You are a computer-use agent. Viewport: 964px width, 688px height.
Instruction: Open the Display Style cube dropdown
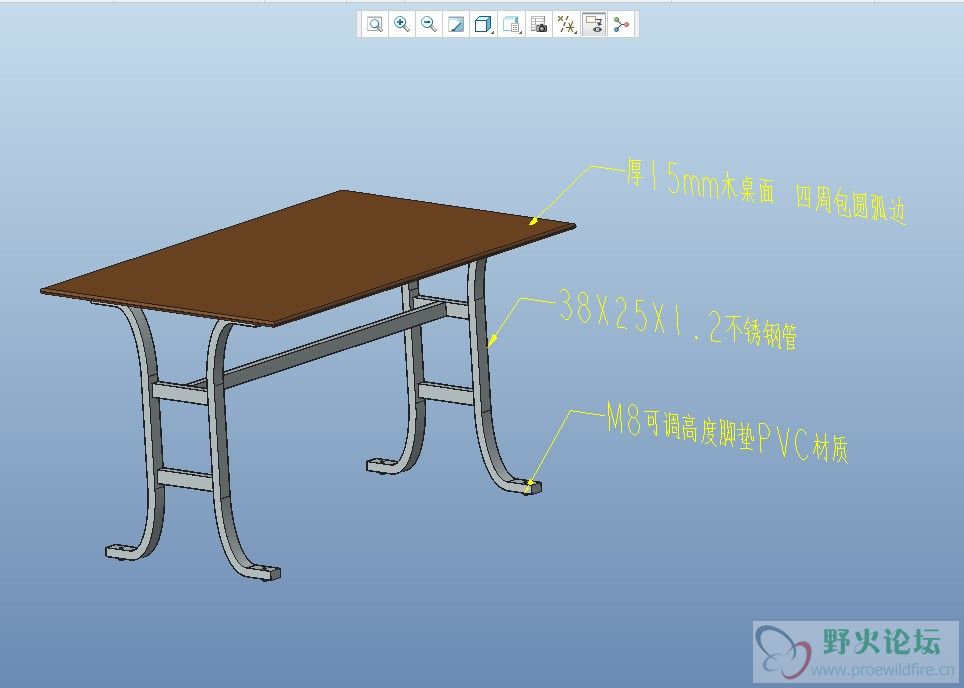(483, 25)
